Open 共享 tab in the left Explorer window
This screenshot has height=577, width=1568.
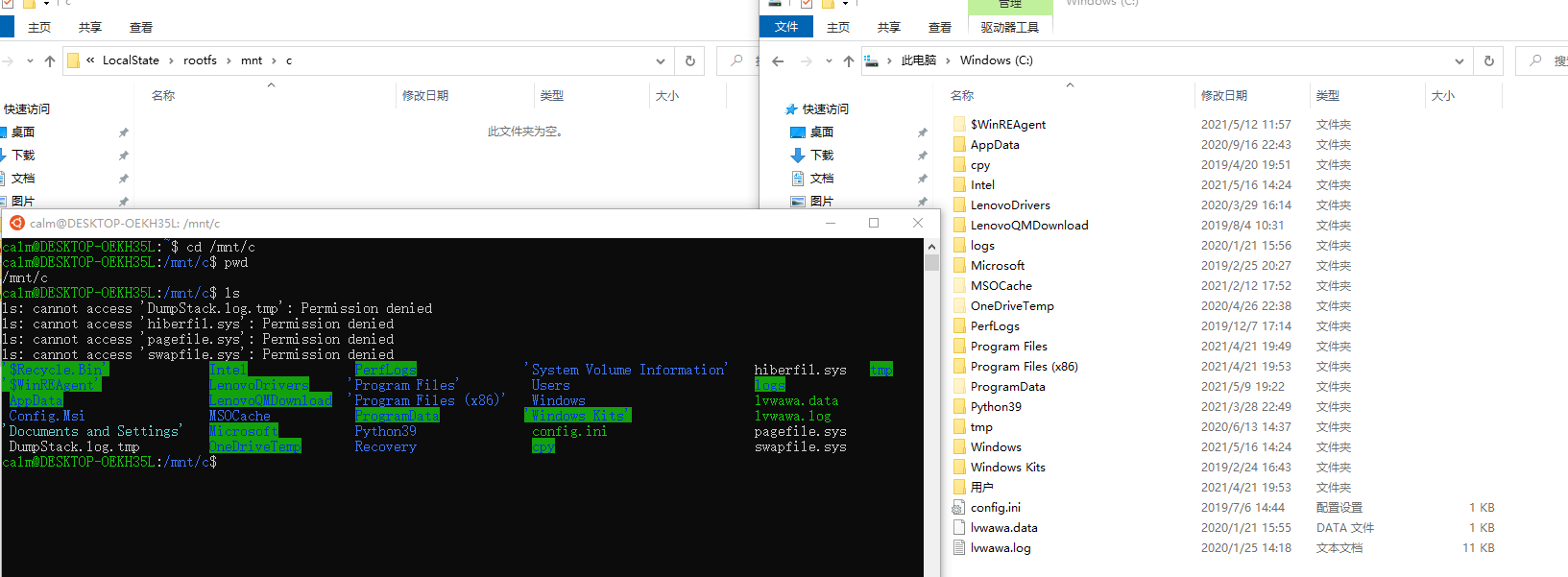[x=90, y=27]
